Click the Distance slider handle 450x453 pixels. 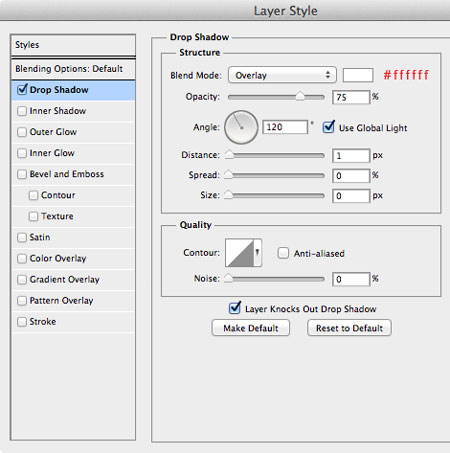coord(229,154)
